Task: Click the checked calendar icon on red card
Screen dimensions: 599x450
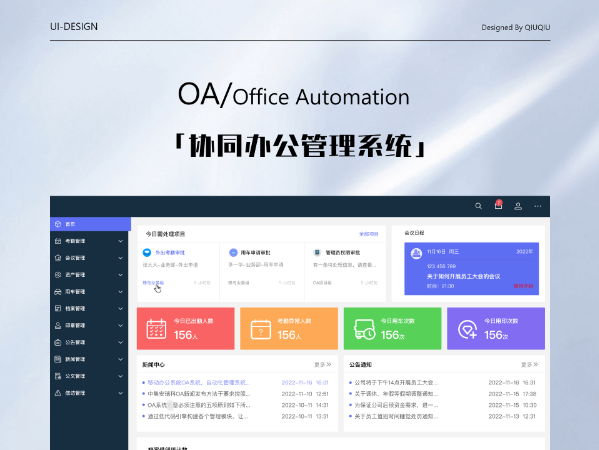Action: point(156,329)
